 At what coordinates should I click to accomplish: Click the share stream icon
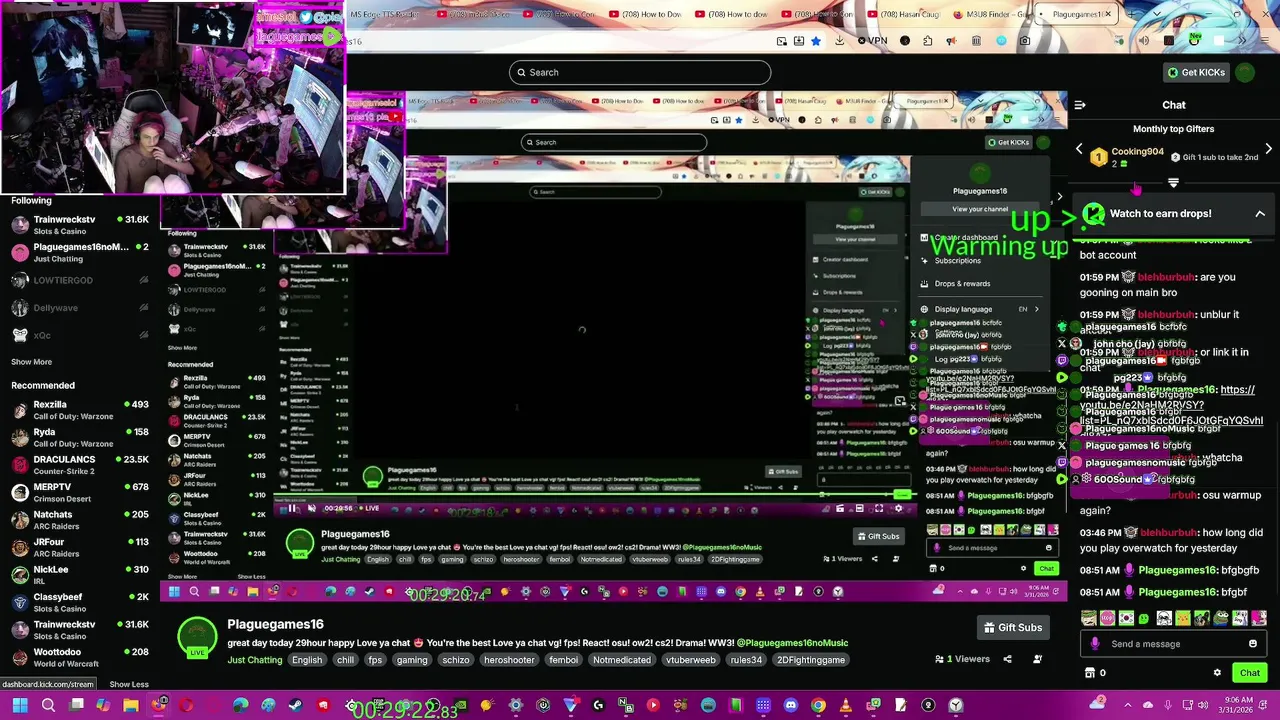tap(1007, 659)
